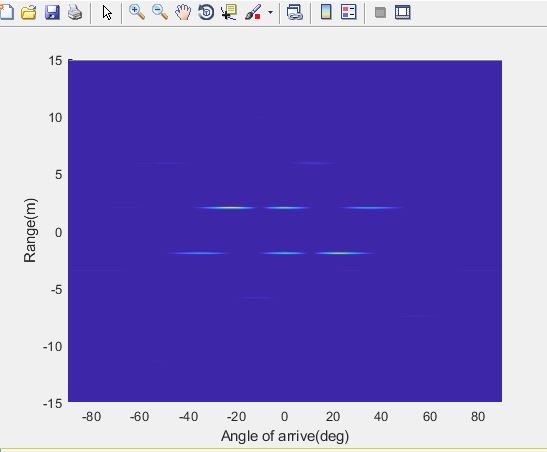547x452 pixels.
Task: Click the Angle of arrive(deg) axis label
Action: click(285, 436)
